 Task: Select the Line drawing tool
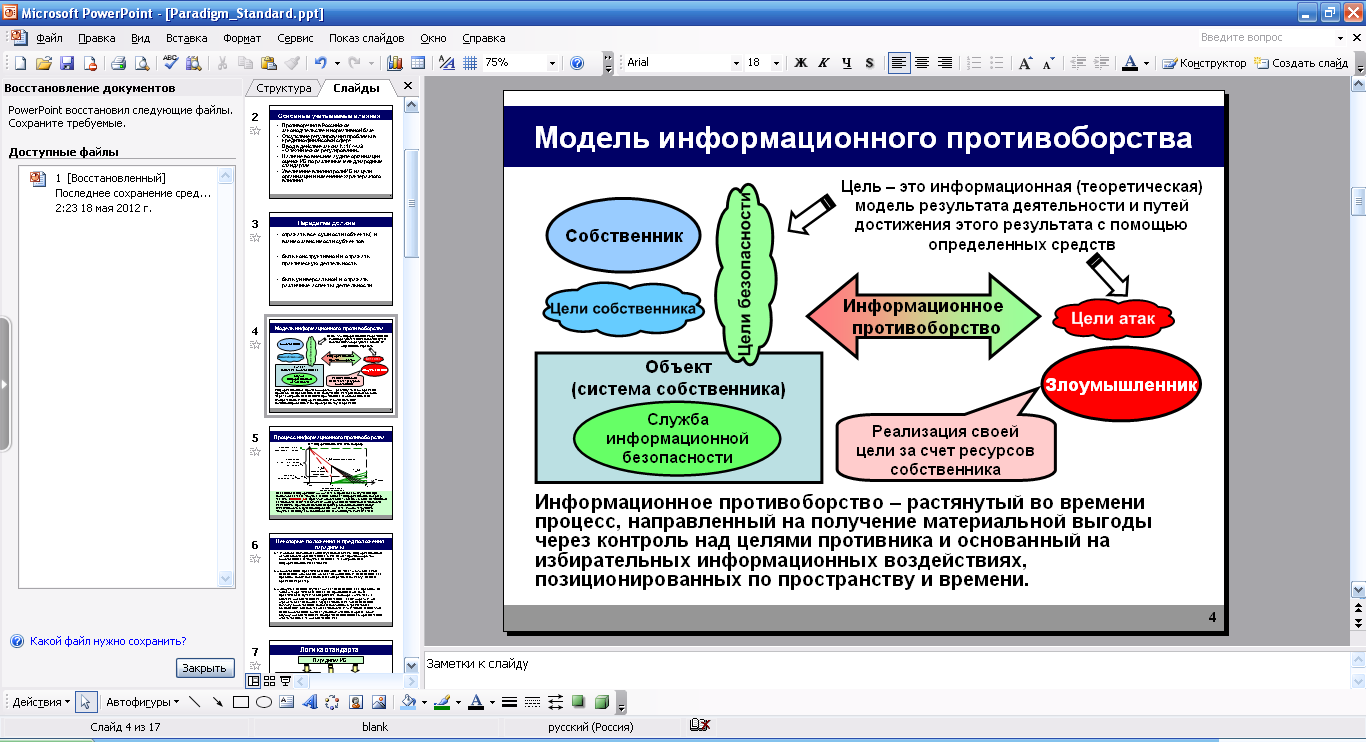194,702
